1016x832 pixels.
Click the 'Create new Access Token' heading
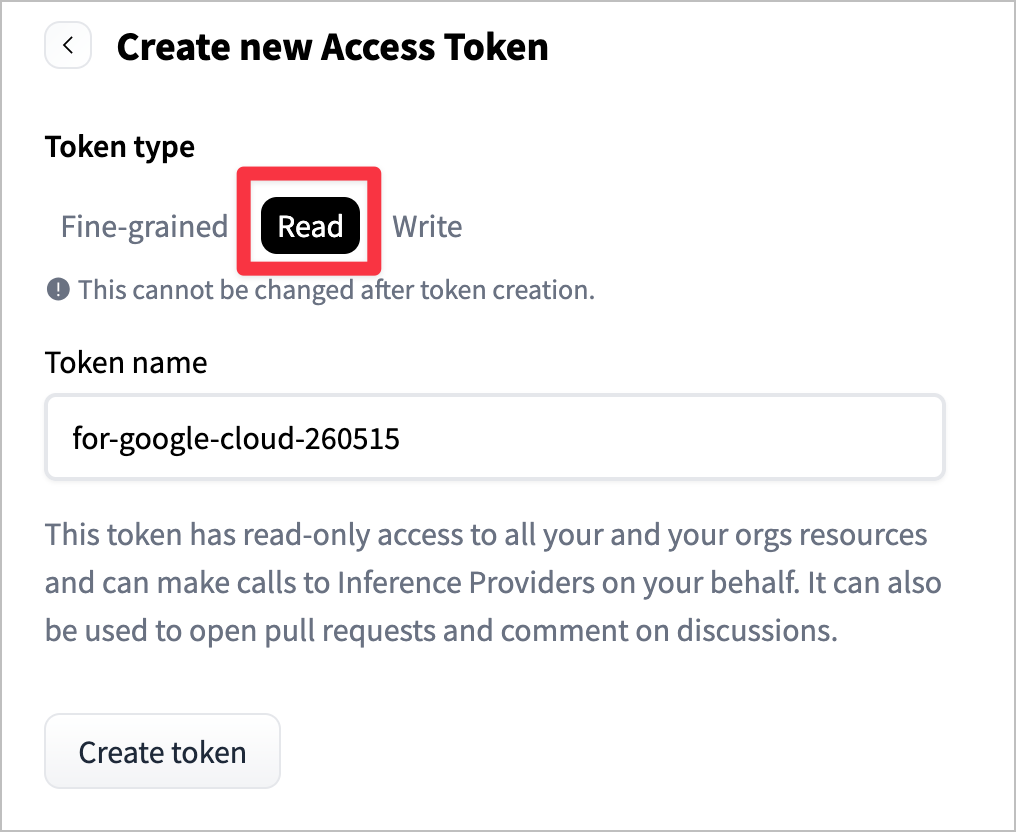pyautogui.click(x=332, y=47)
